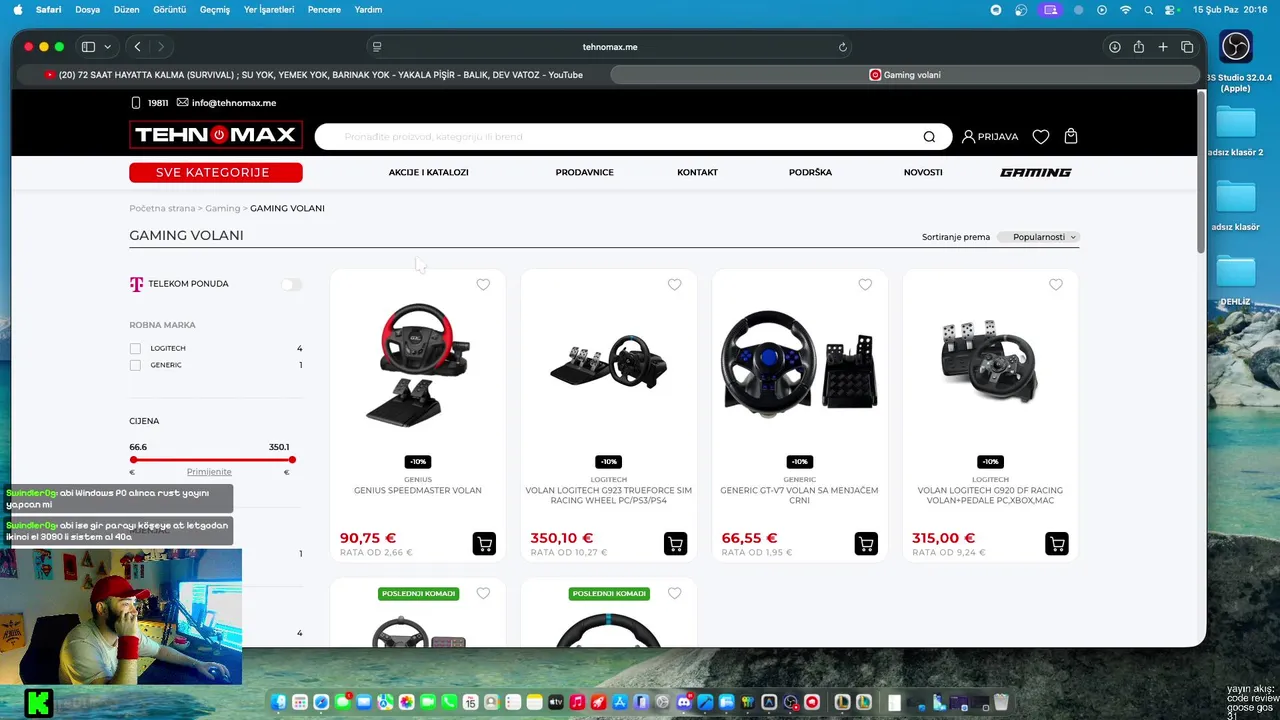Viewport: 1280px width, 720px height.
Task: Open the wishlist heart icon in header
Action: click(1041, 137)
